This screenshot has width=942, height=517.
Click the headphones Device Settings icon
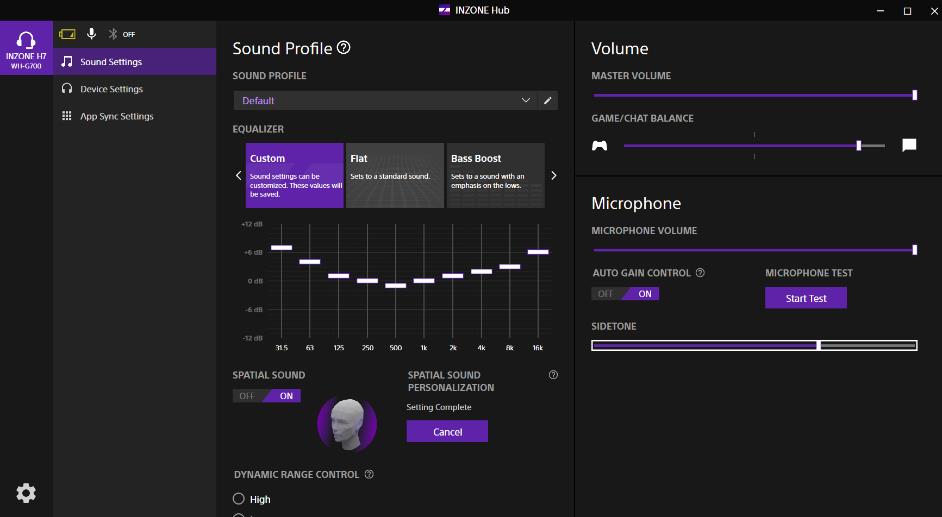click(x=67, y=89)
